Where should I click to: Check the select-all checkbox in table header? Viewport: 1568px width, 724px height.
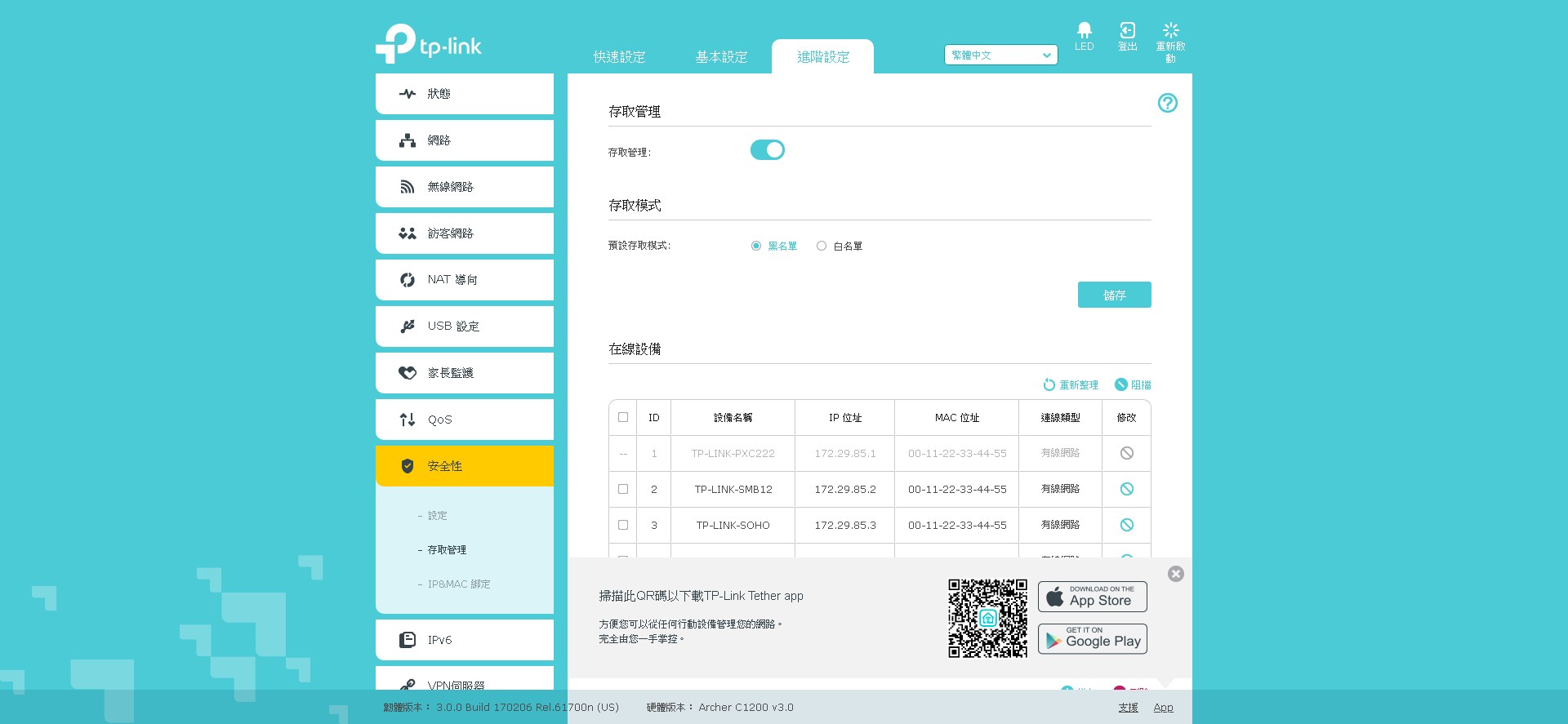click(x=623, y=417)
